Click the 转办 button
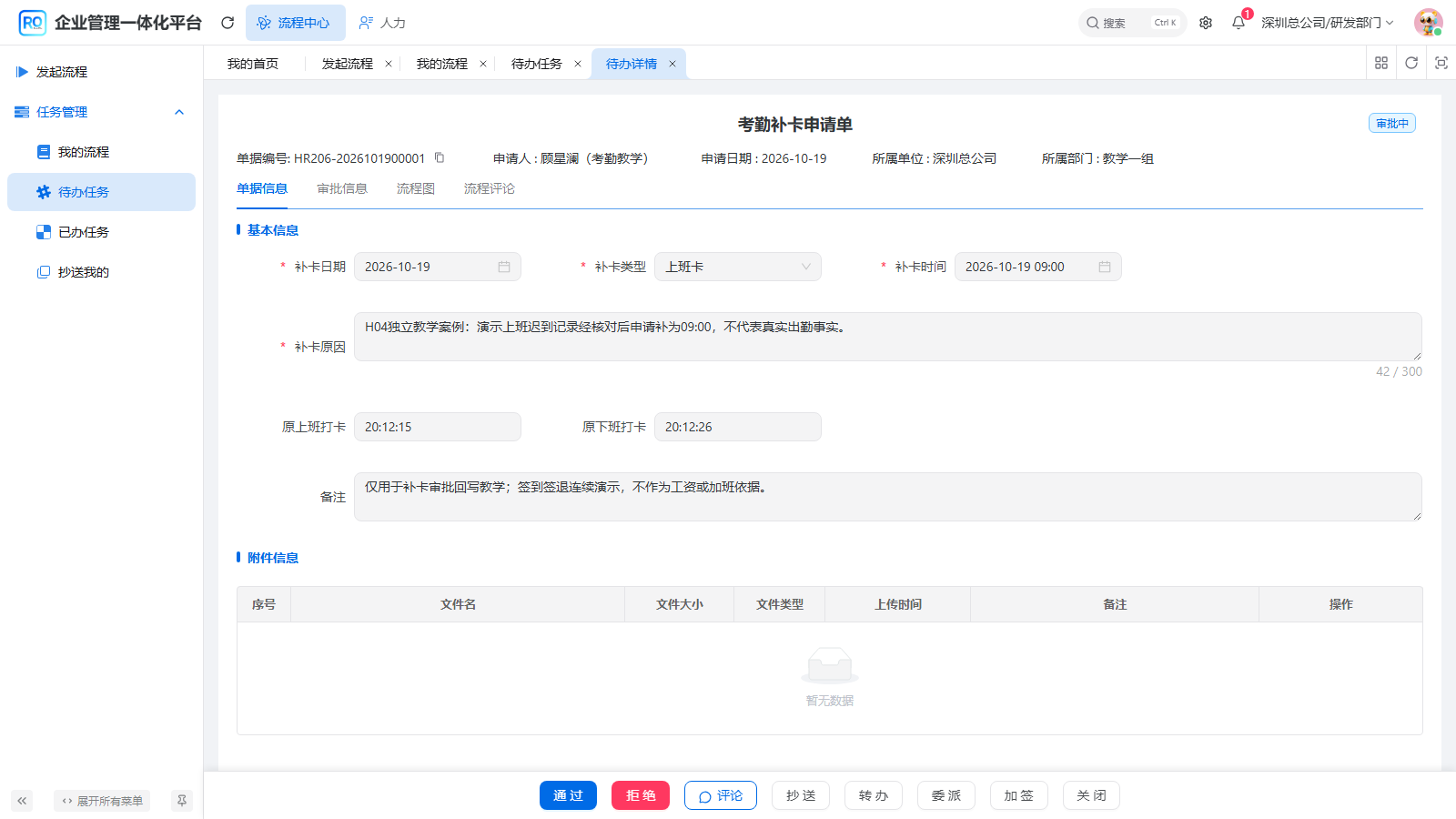The width and height of the screenshot is (1456, 819). coord(874,795)
